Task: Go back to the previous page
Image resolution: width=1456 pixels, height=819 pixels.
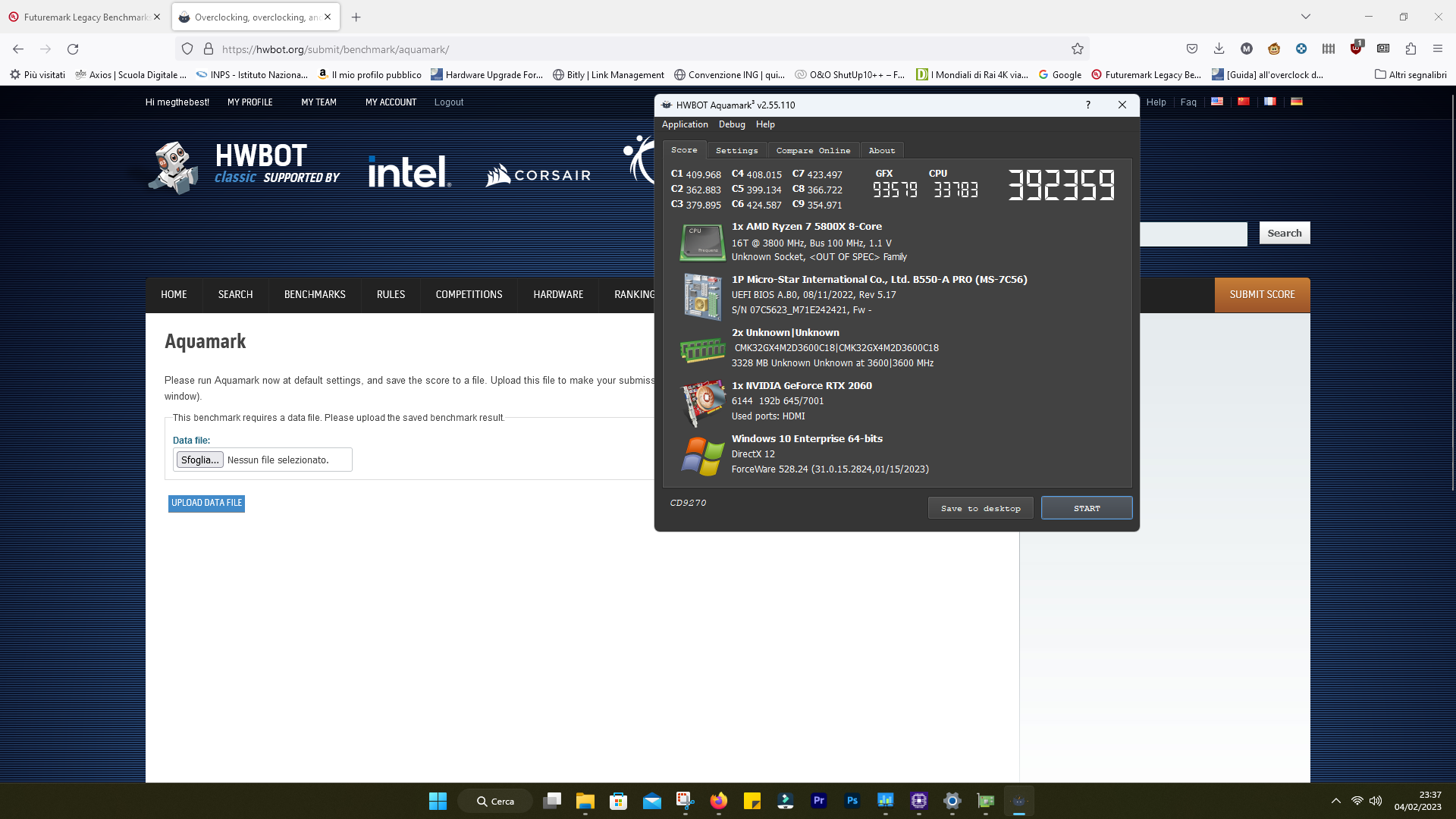Action: coord(18,49)
